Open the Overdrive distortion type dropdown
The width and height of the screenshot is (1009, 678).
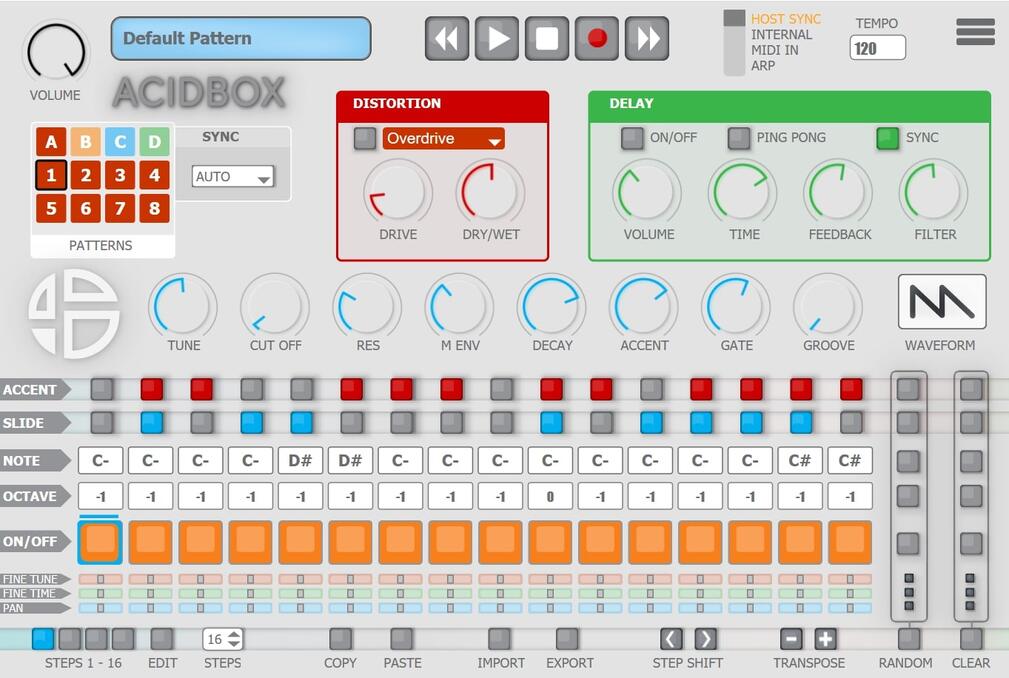(443, 139)
